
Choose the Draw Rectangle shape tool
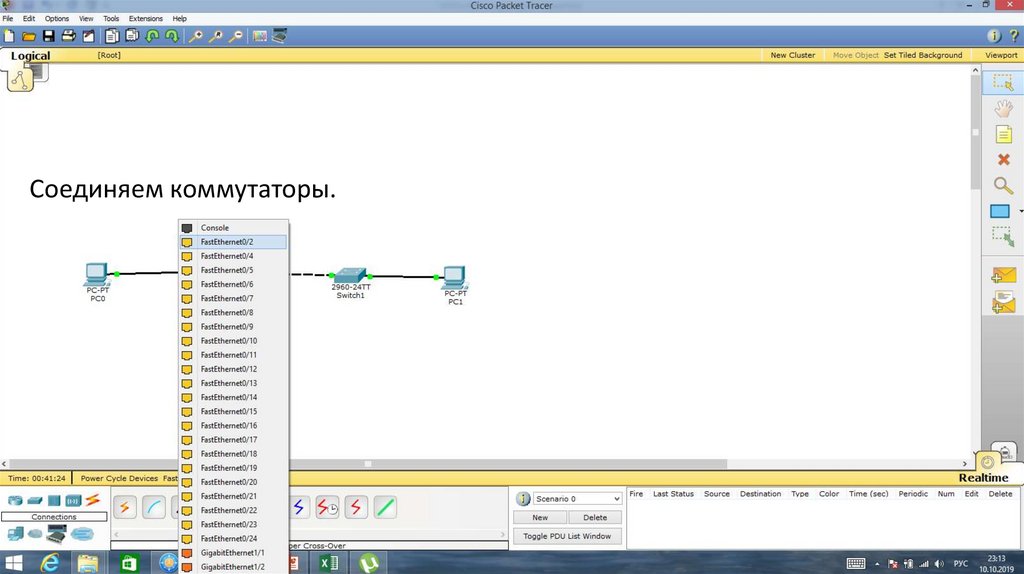(1000, 211)
